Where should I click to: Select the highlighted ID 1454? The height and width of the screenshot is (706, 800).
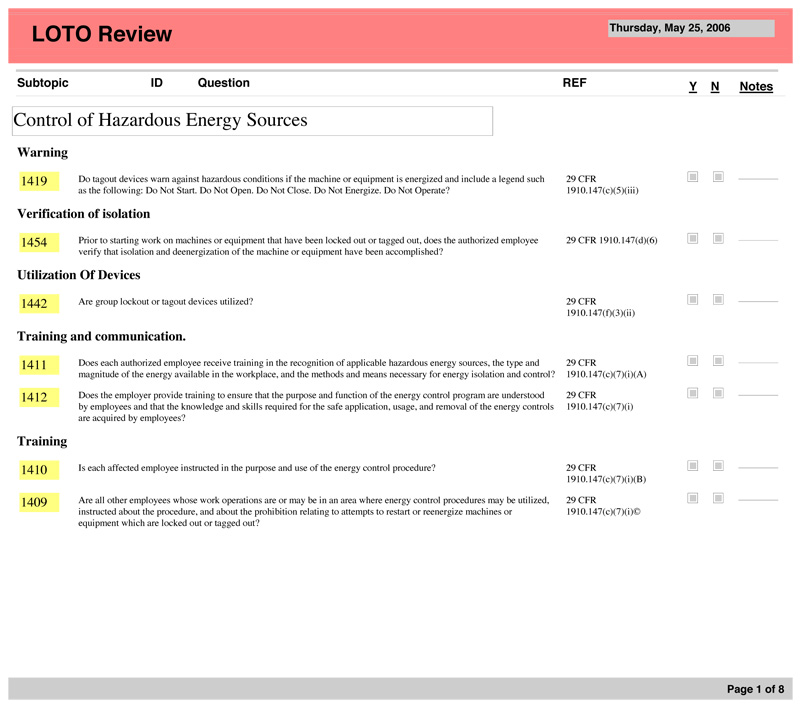(x=39, y=242)
